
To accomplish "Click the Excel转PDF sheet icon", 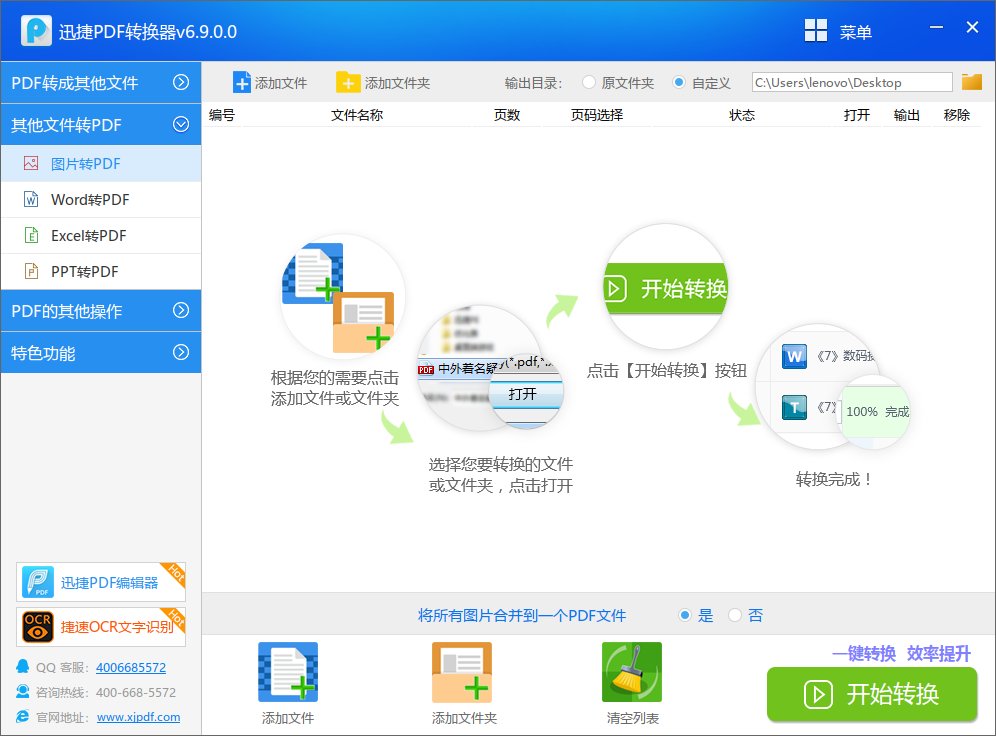I will click(x=30, y=235).
